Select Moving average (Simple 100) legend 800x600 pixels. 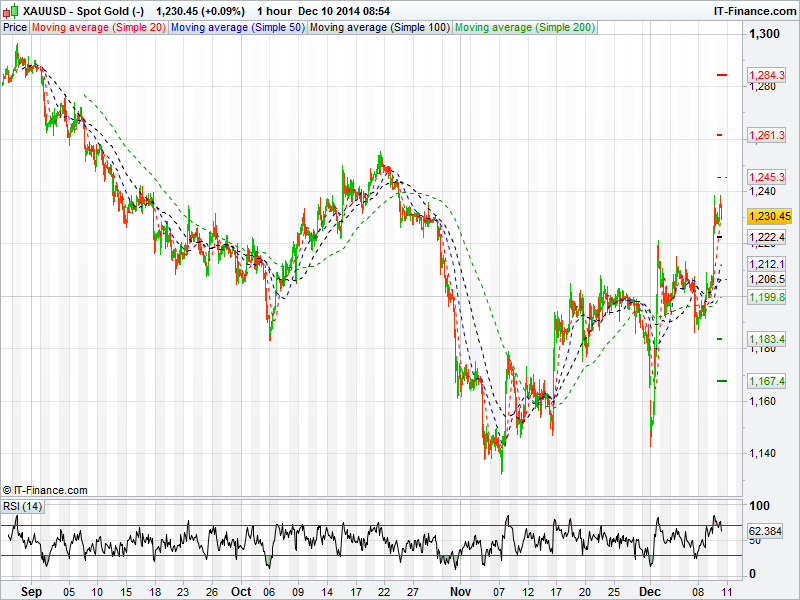click(x=379, y=27)
